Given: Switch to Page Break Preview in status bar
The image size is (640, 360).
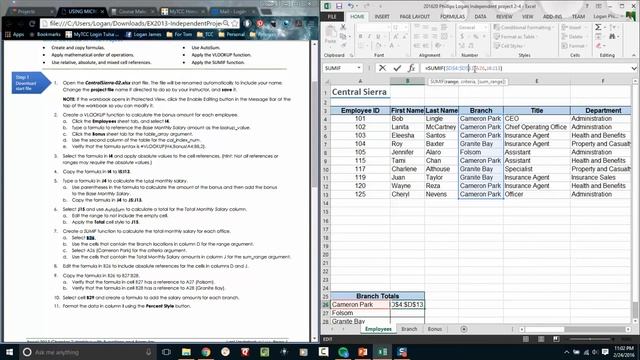Looking at the screenshot, I should [556, 339].
